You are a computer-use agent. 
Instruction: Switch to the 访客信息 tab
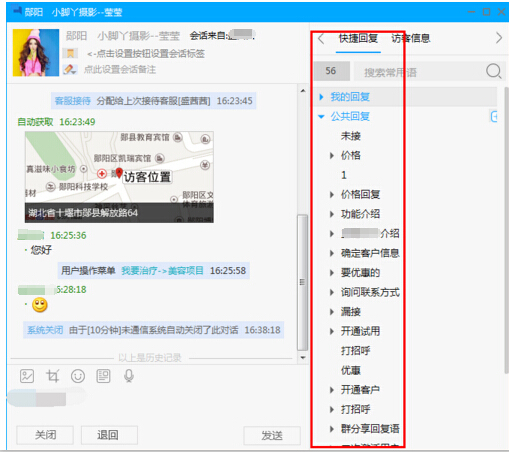(411, 38)
